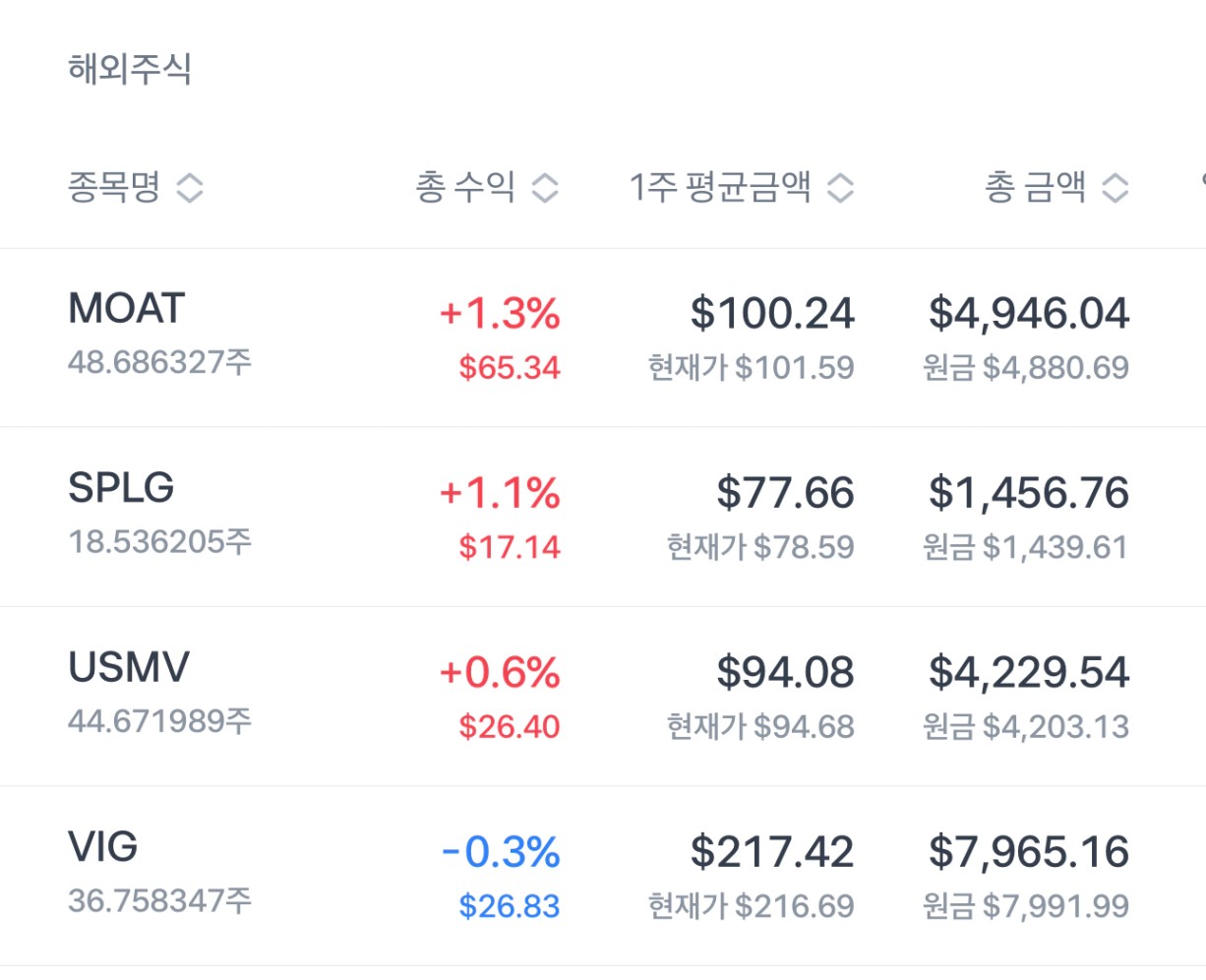Click the 총 금액 header text
The height and width of the screenshot is (980, 1206).
click(1035, 186)
